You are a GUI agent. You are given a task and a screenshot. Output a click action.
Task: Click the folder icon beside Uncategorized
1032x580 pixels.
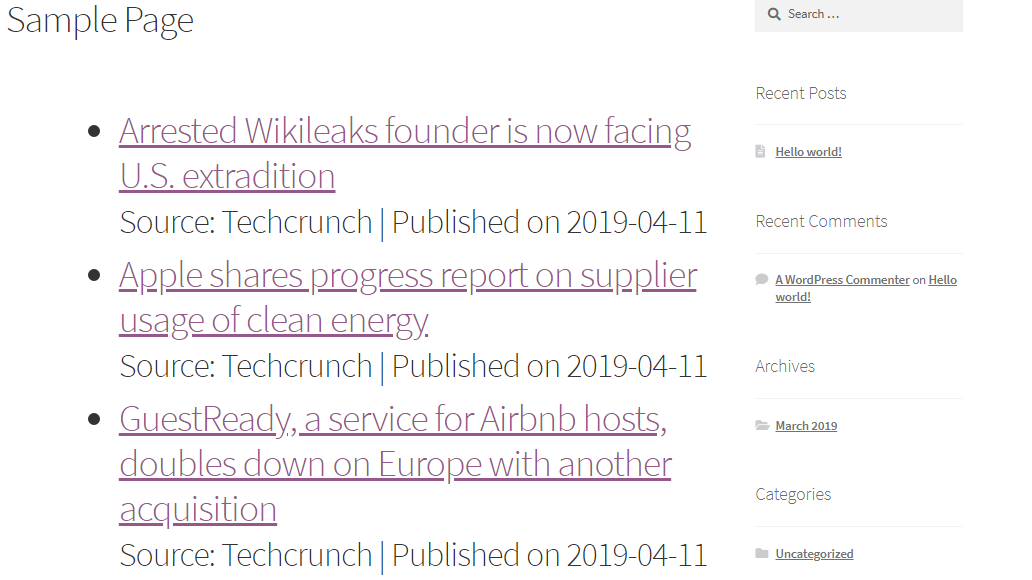coord(761,553)
